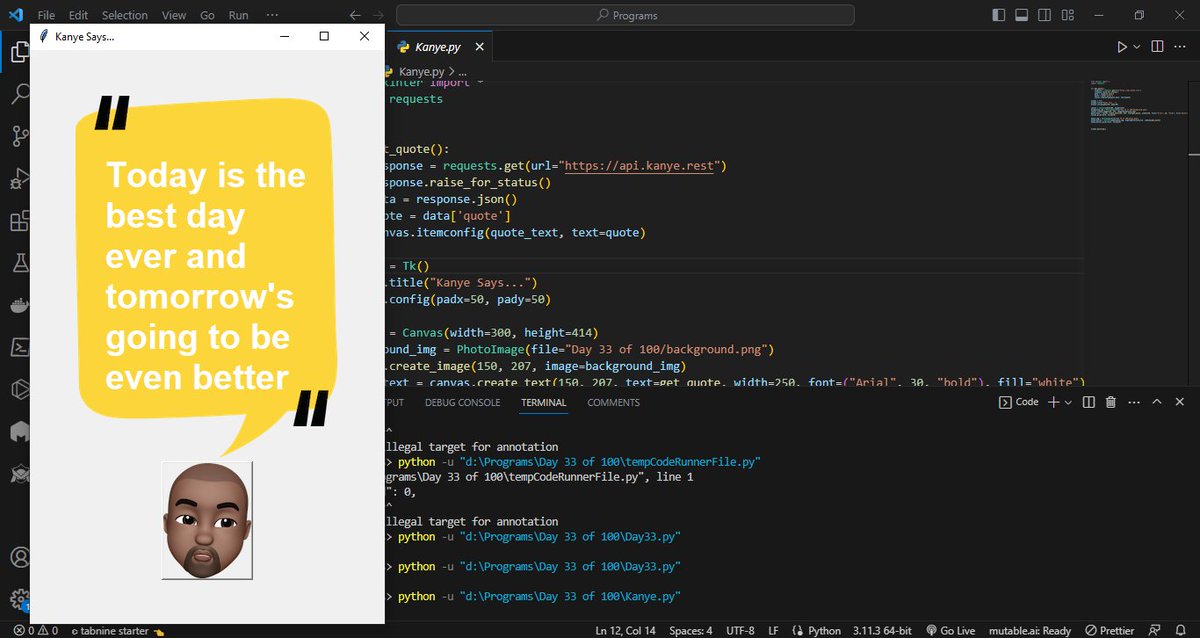This screenshot has width=1200, height=638.
Task: Open the Manage gear in the activity bar
Action: tap(18, 599)
